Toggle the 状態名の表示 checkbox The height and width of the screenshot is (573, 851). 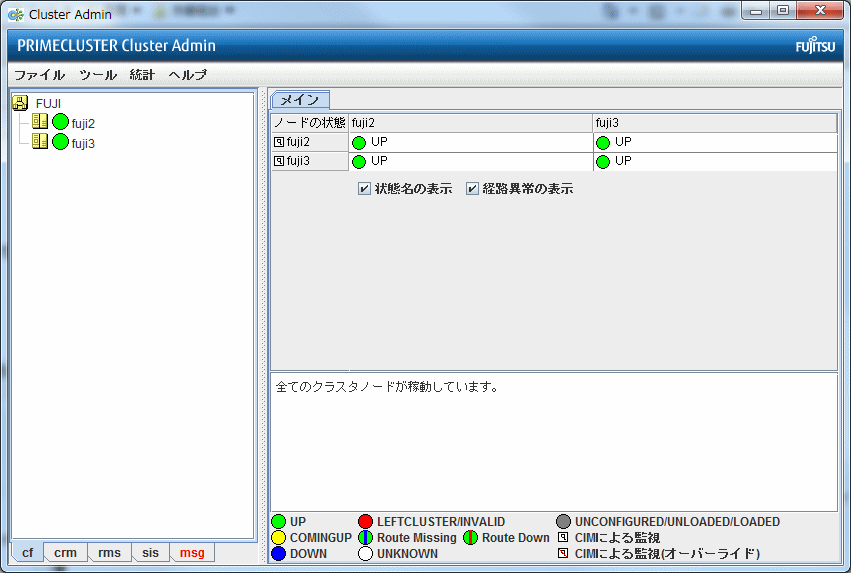tap(364, 189)
